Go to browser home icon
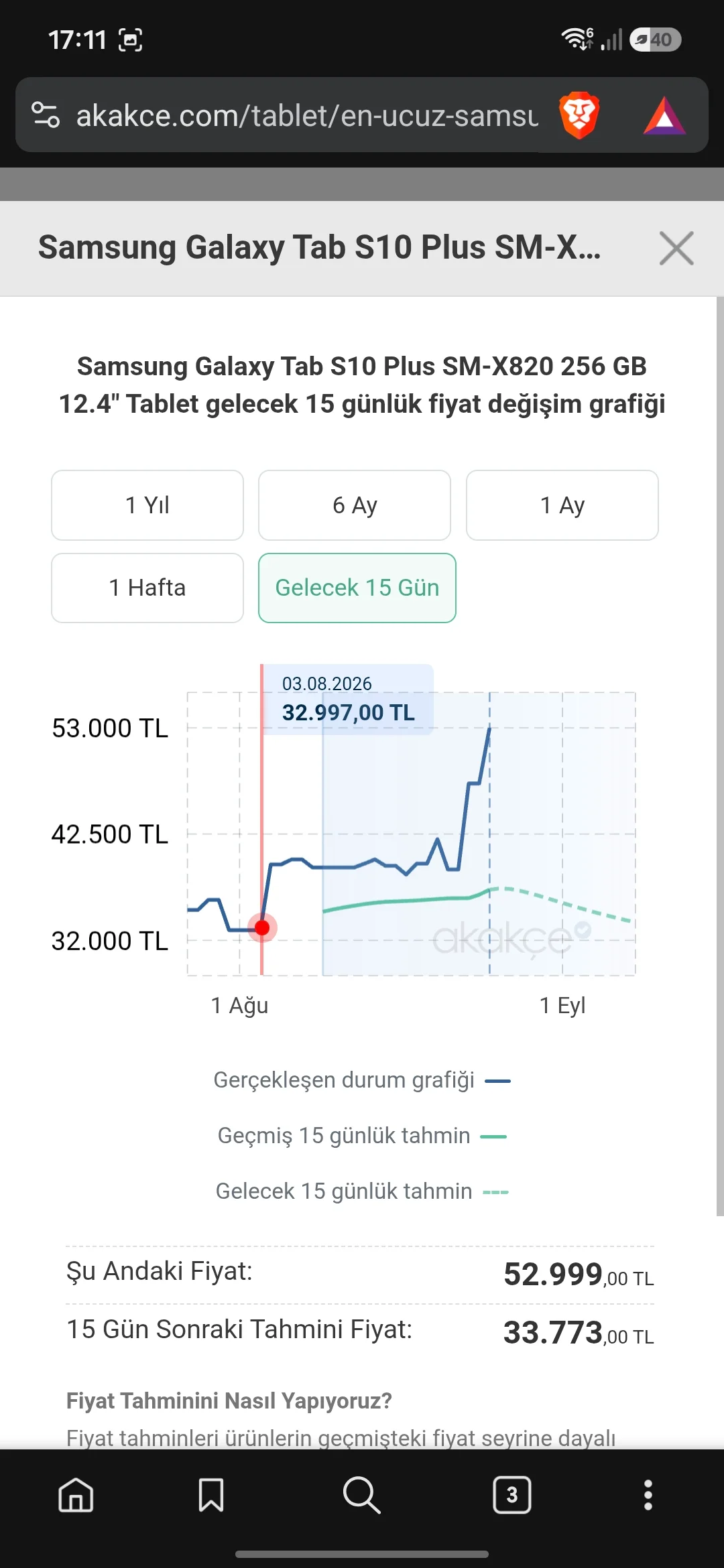724x1568 pixels. (76, 1495)
